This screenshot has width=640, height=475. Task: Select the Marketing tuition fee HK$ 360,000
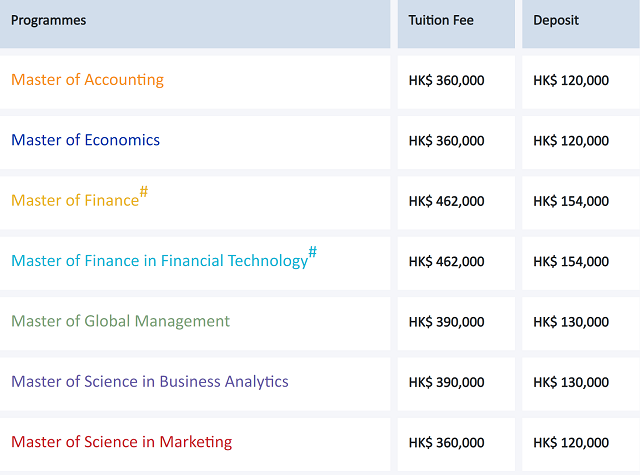(447, 443)
